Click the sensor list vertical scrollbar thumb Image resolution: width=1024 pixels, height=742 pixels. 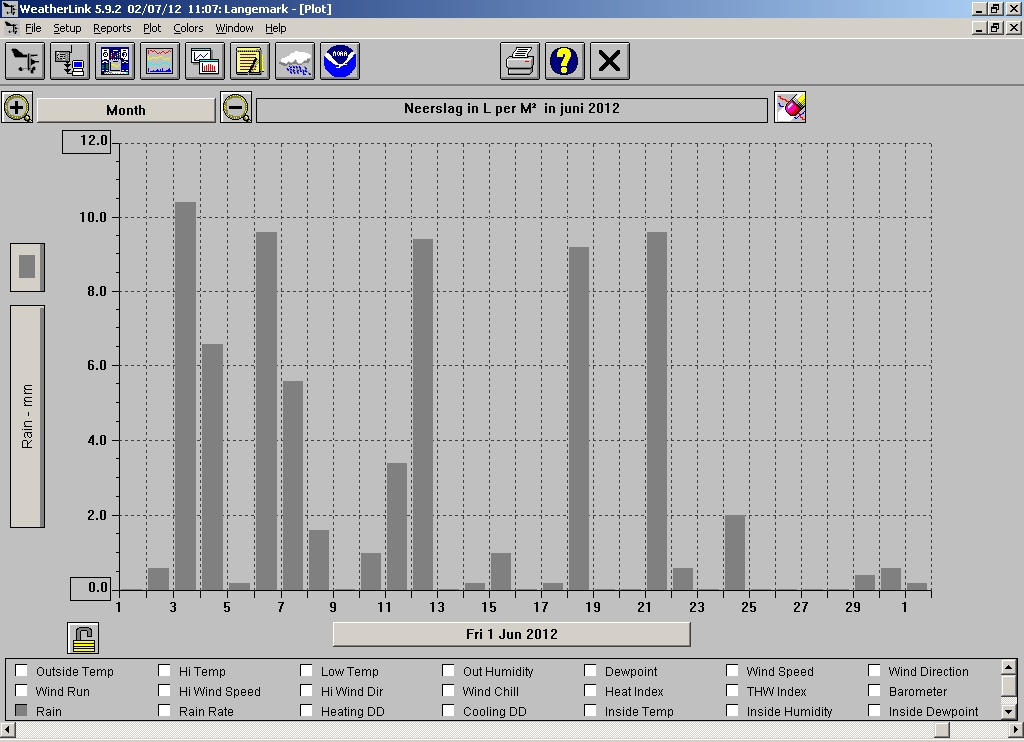point(1008,685)
